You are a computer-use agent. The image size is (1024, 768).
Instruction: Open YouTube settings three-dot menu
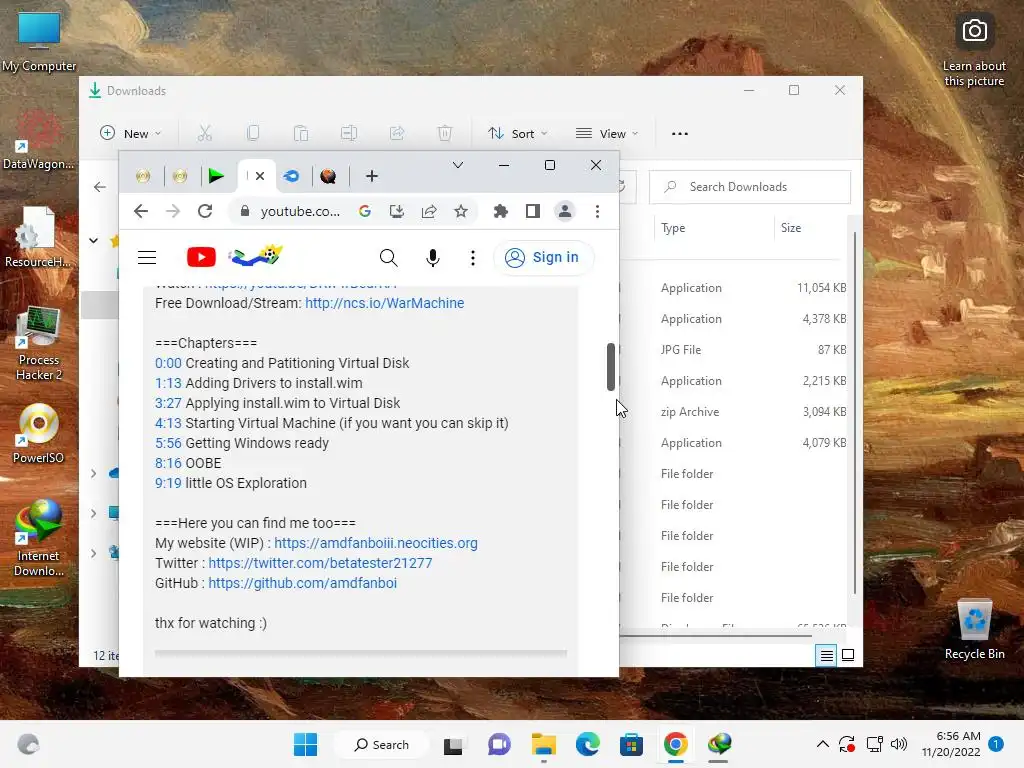473,257
